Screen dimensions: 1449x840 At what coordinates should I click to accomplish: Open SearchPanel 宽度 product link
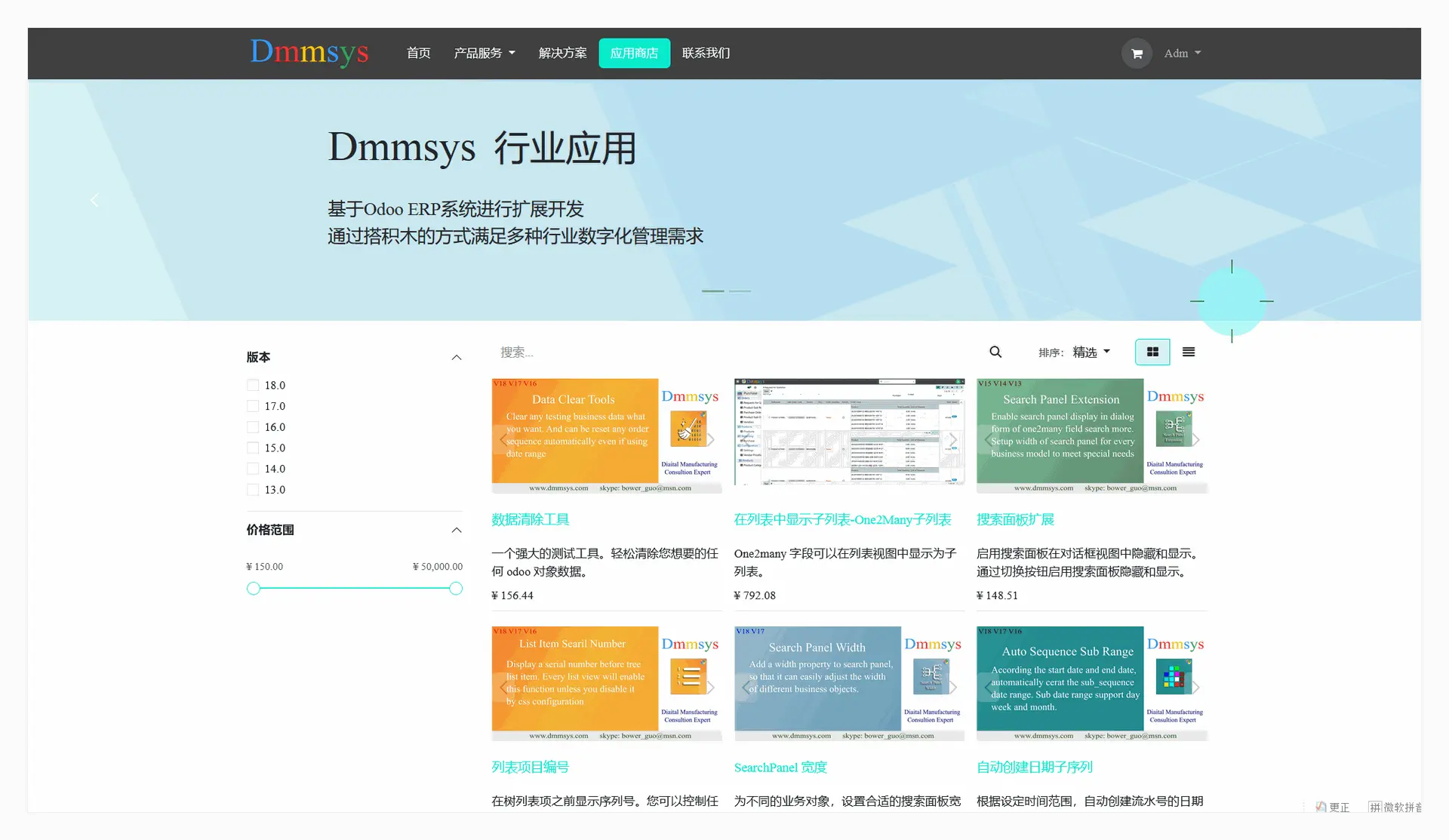pos(780,768)
